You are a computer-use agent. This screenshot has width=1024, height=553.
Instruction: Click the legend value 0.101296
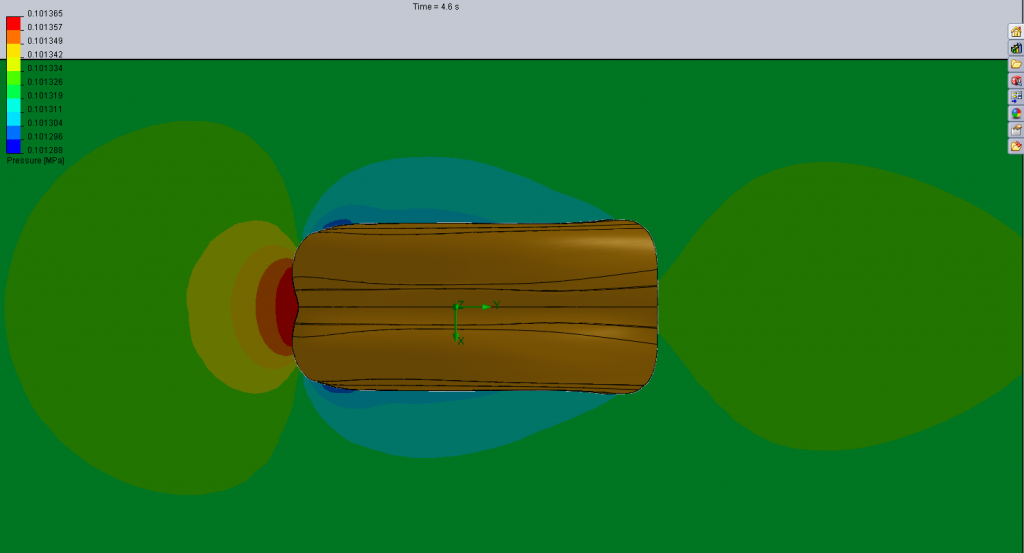click(45, 137)
